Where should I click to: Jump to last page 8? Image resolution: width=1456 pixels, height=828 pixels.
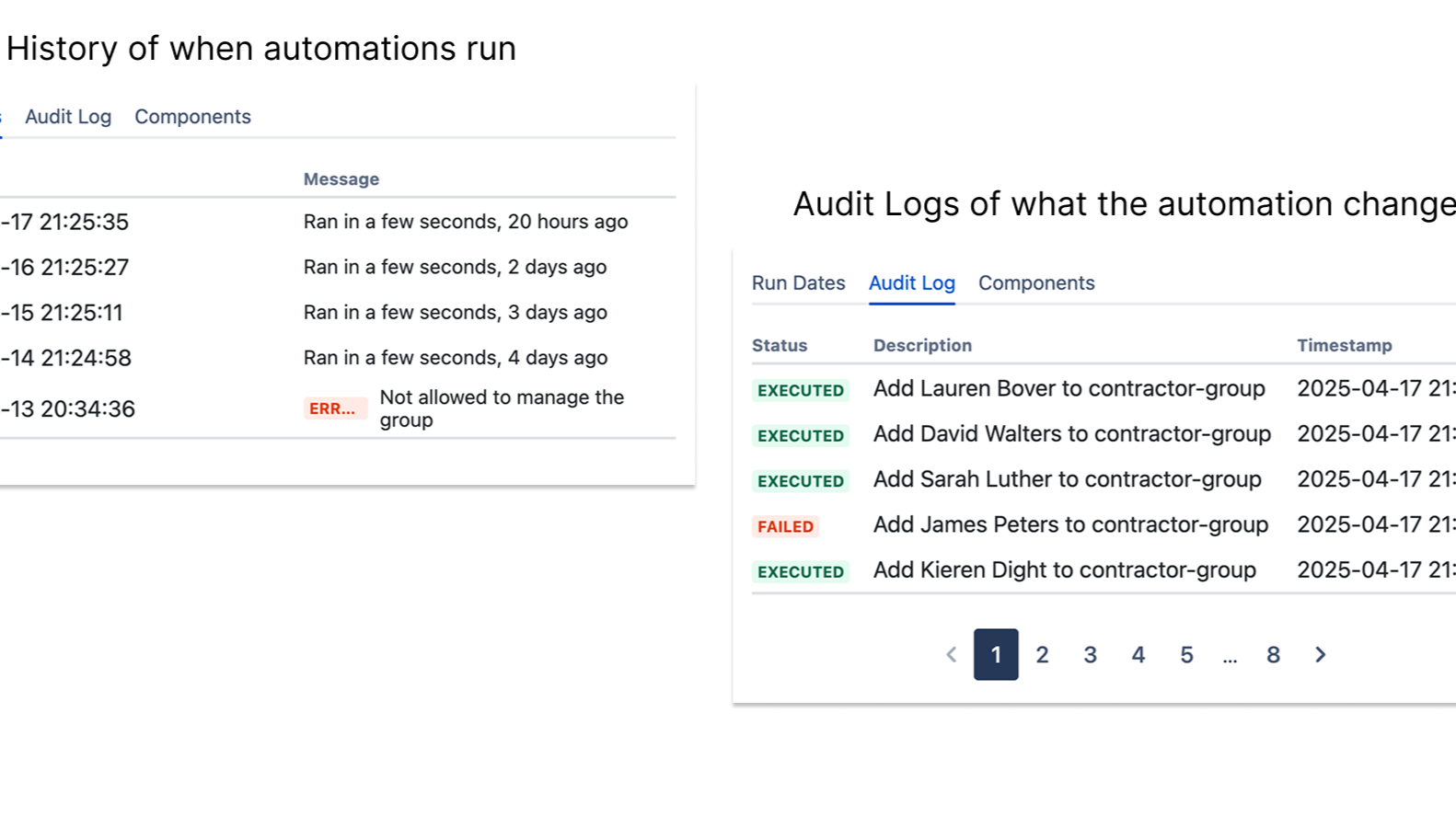1273,654
